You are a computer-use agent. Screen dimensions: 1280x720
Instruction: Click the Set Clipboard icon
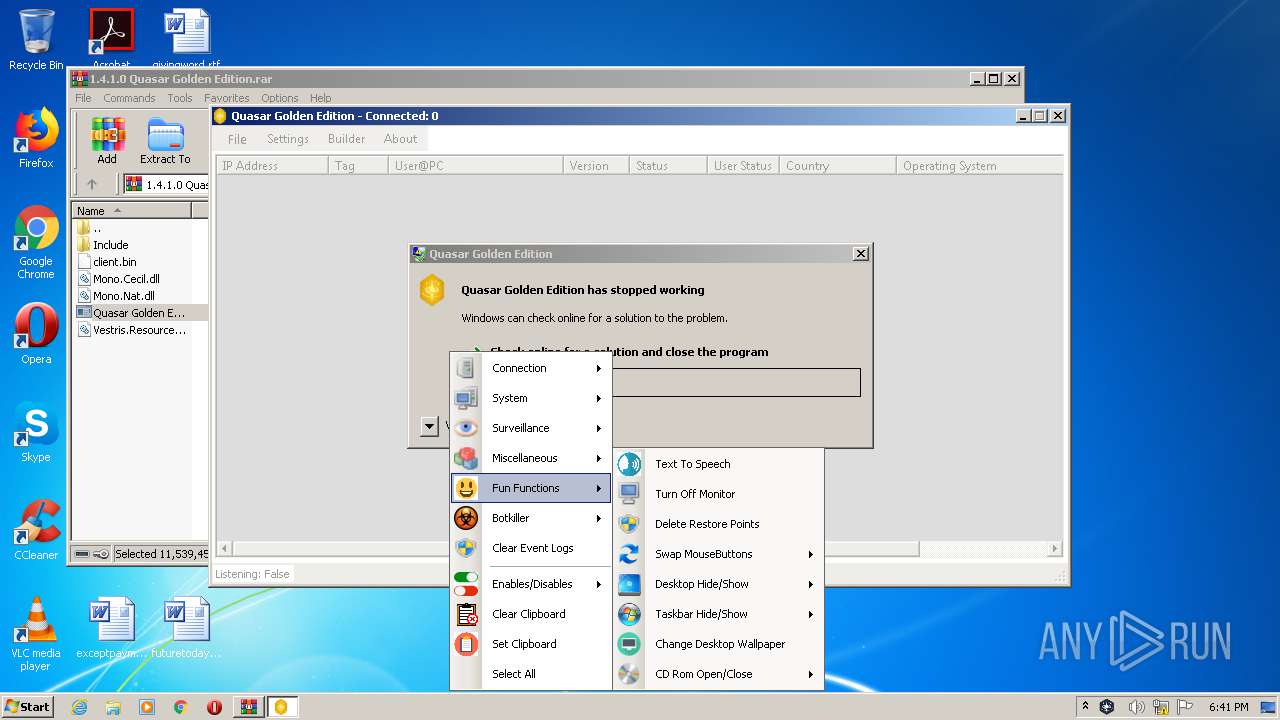pos(466,644)
